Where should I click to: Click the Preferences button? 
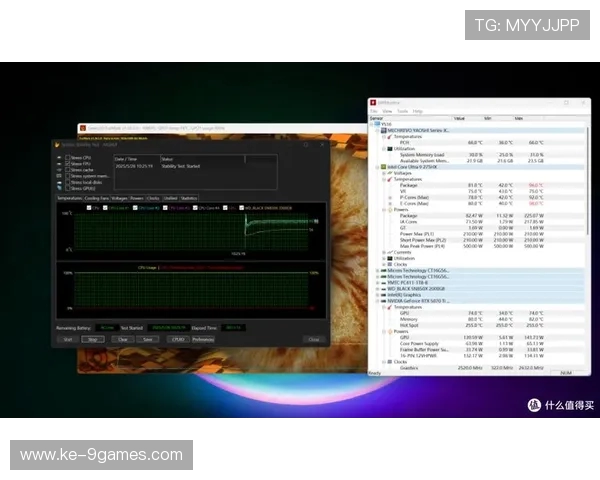(204, 339)
